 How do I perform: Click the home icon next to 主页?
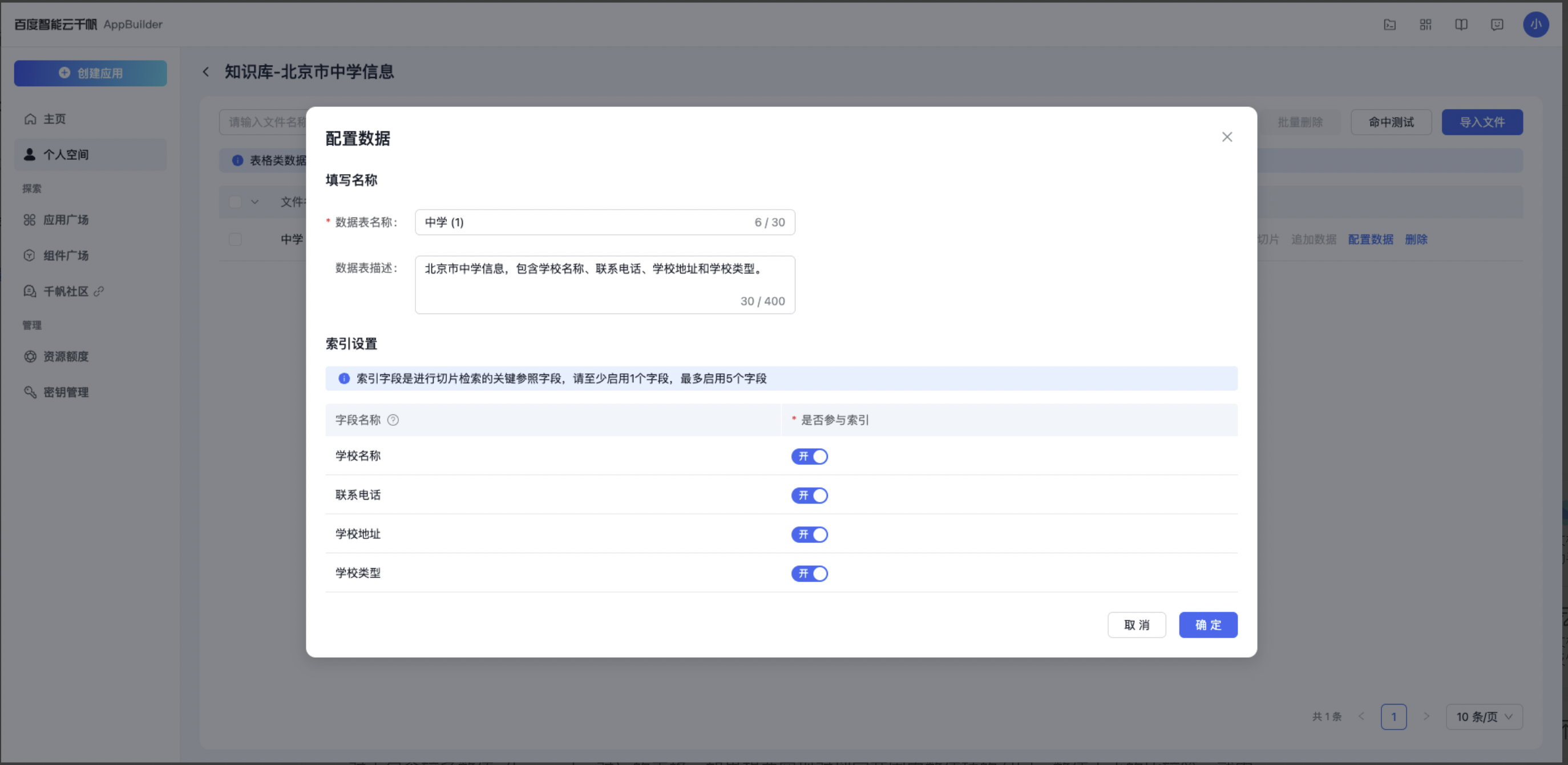[x=30, y=119]
